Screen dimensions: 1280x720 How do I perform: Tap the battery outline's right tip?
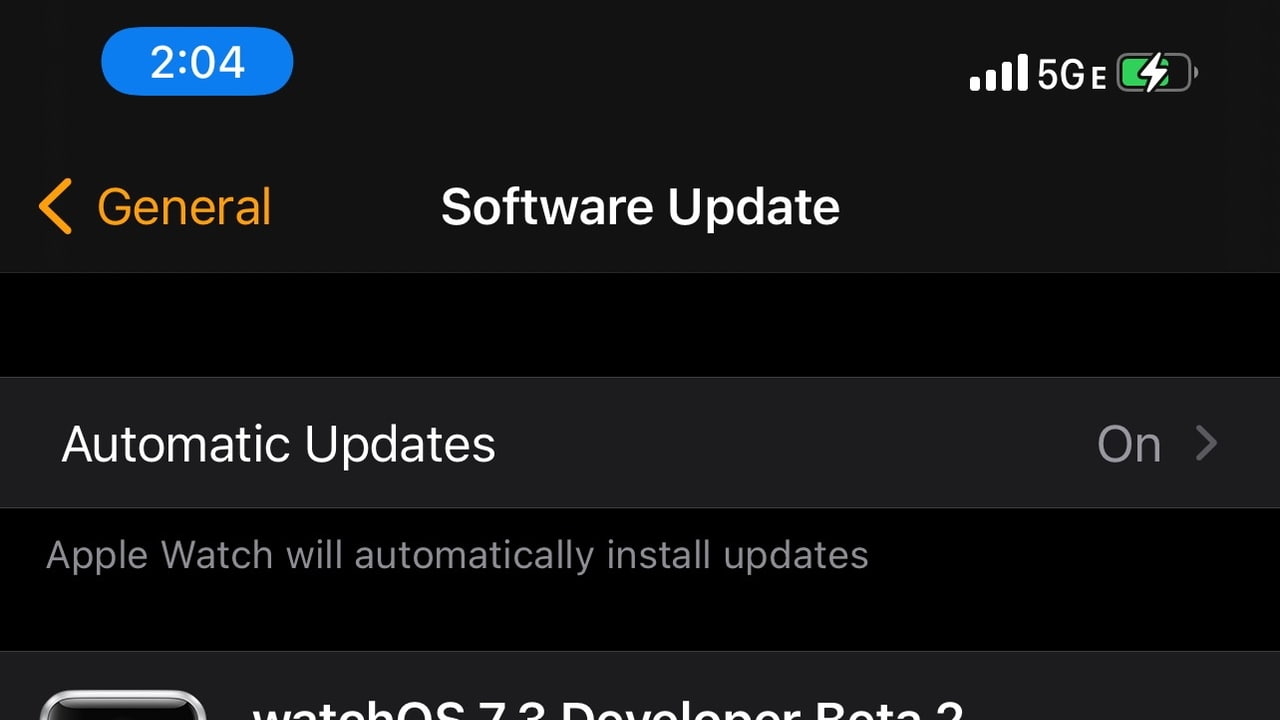pyautogui.click(x=1196, y=74)
